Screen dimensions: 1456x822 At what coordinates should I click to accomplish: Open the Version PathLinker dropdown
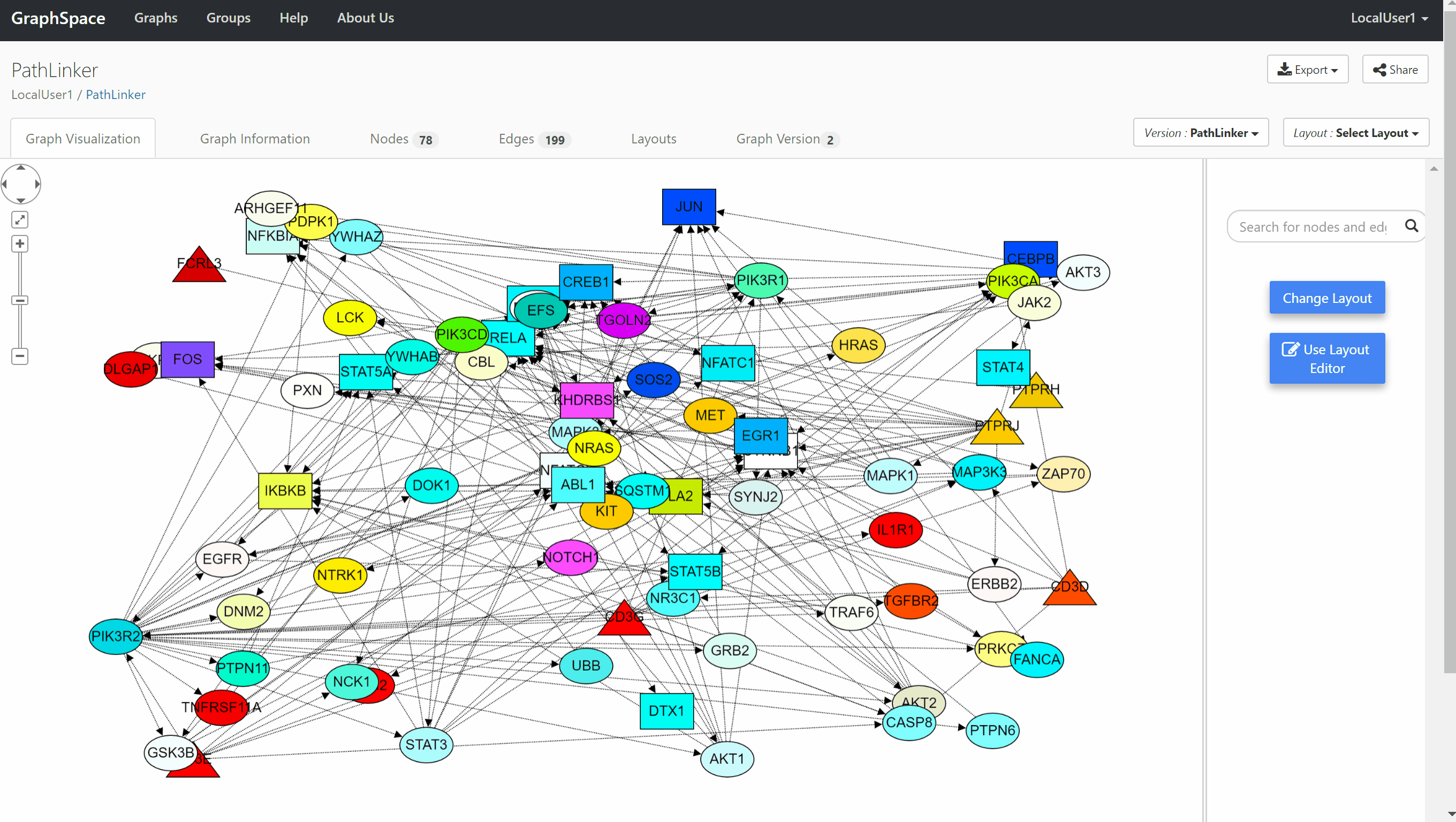pos(1201,133)
